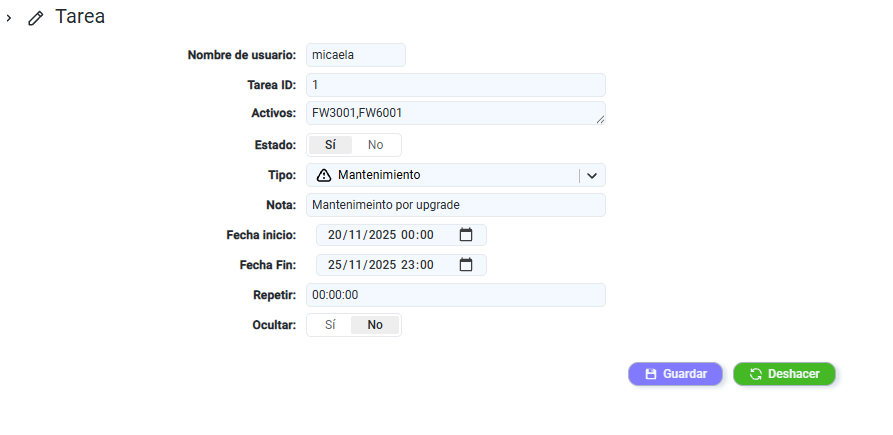The width and height of the screenshot is (893, 435).
Task: Focus the Nombre de usuario field
Action: 356,55
